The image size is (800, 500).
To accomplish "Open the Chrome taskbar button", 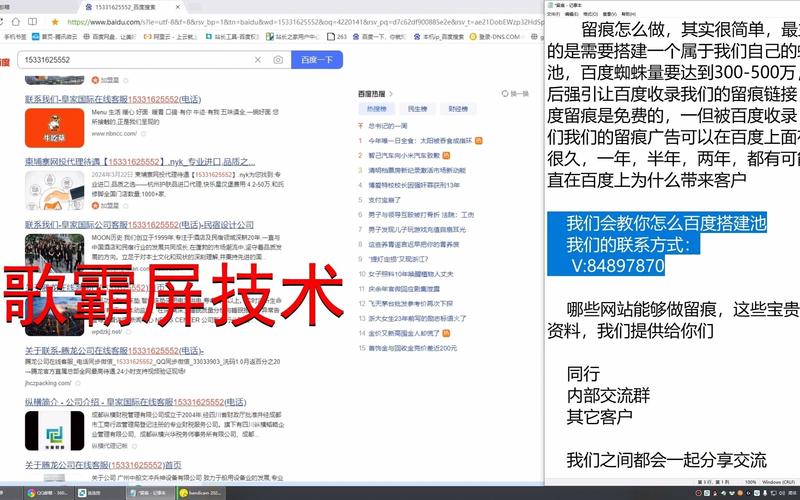I will (47, 493).
